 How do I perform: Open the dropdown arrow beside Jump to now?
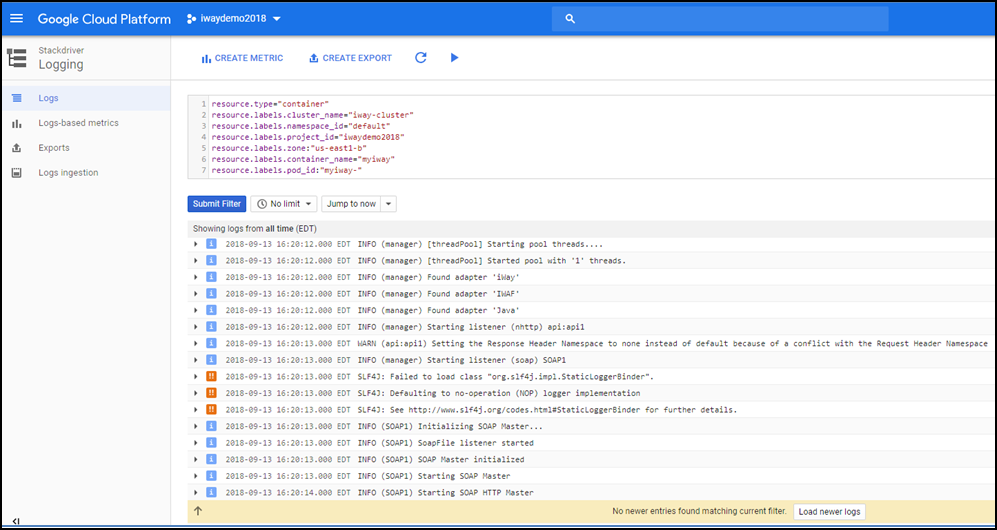pyautogui.click(x=389, y=204)
